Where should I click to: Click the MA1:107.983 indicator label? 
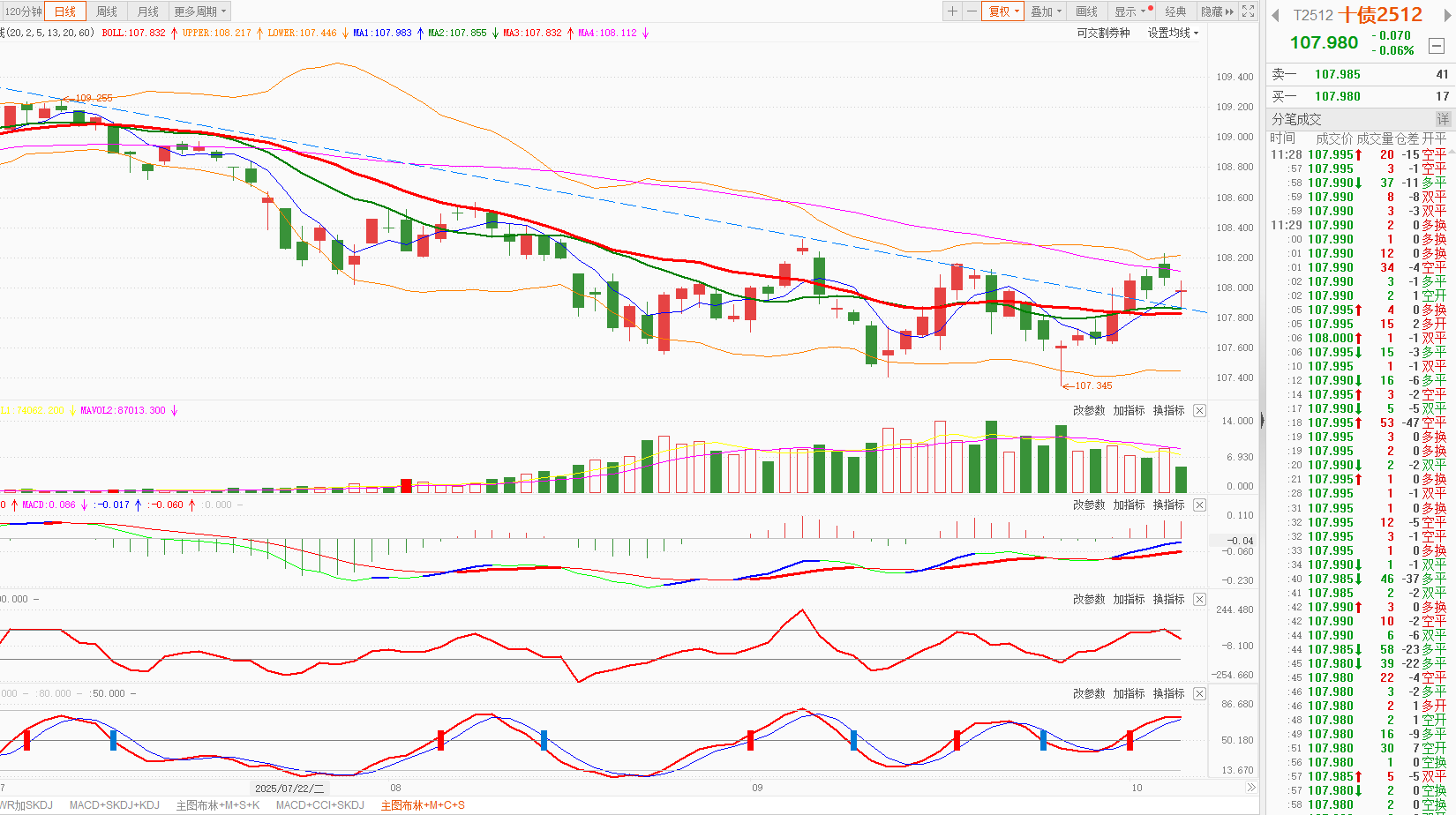pos(382,33)
